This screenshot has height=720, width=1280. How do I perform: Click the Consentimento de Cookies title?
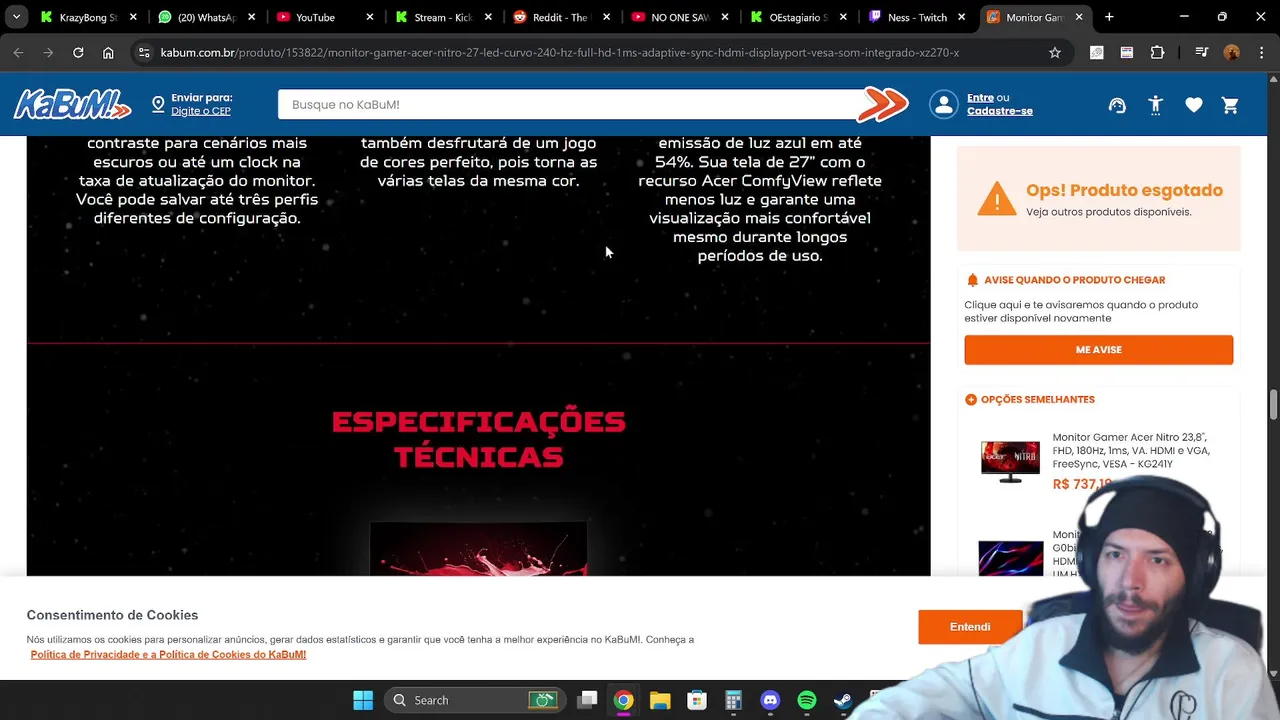click(x=112, y=615)
